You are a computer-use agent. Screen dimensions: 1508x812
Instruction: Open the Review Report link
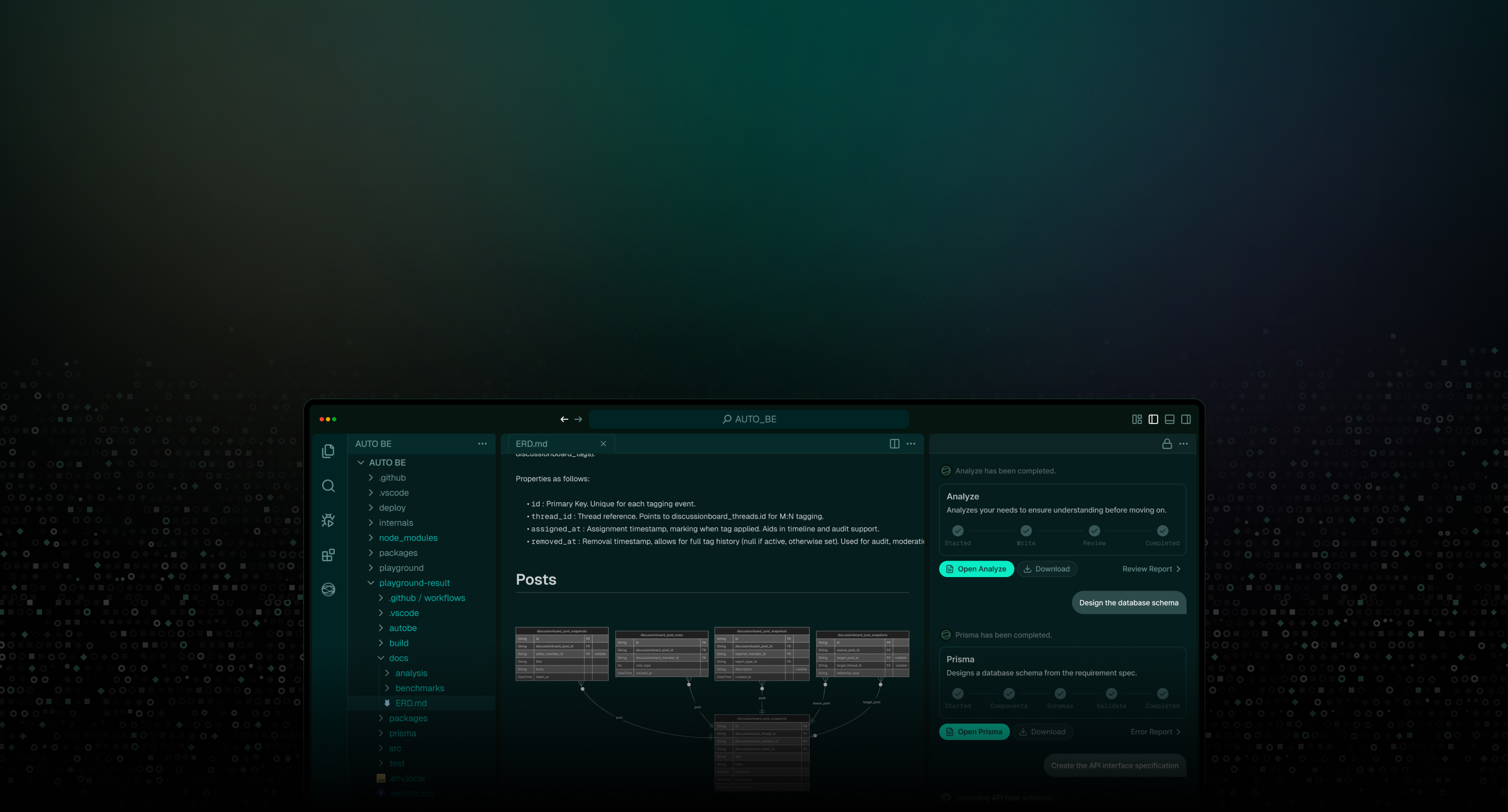1151,569
